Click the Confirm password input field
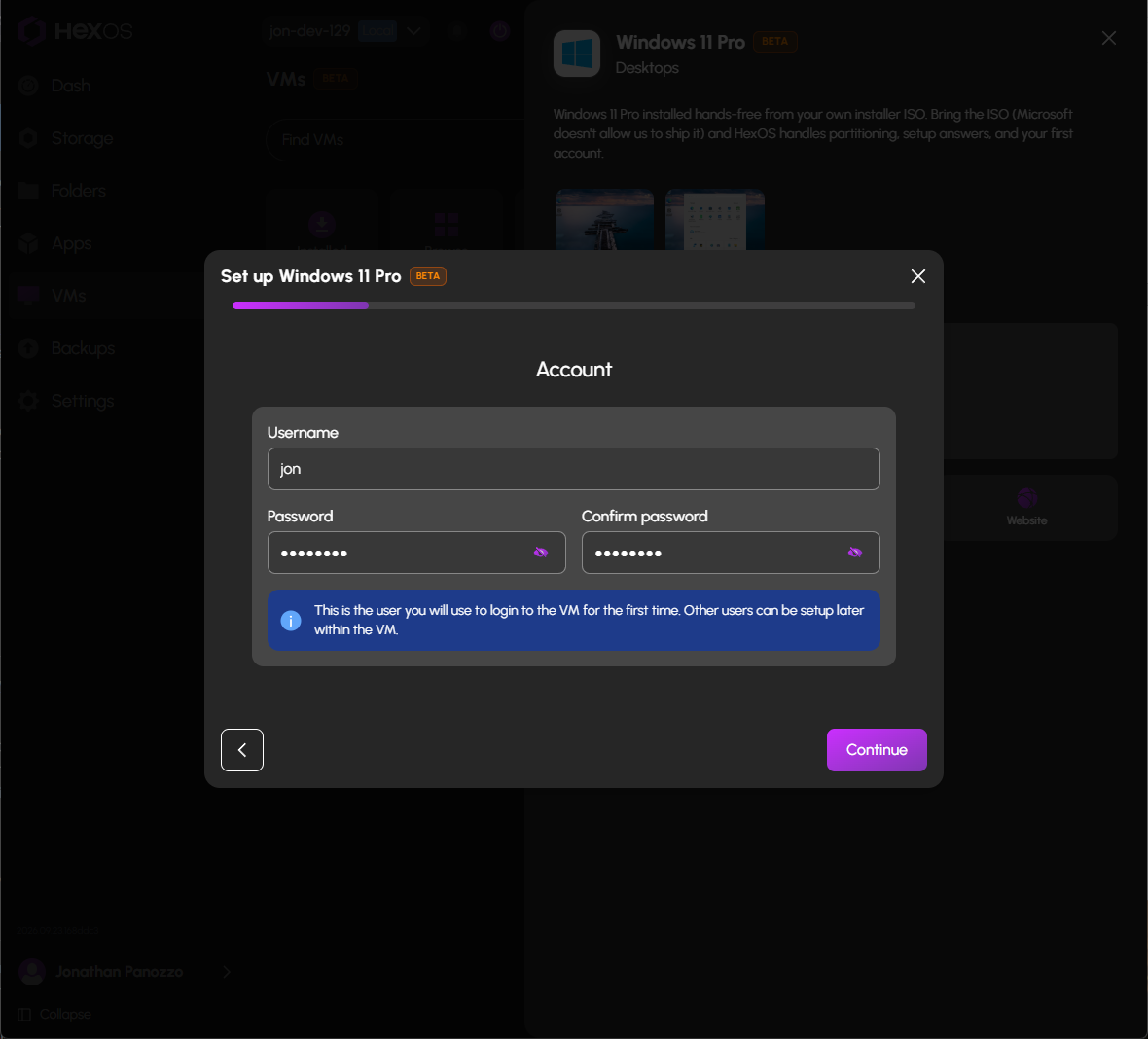This screenshot has width=1148, height=1039. pos(731,552)
